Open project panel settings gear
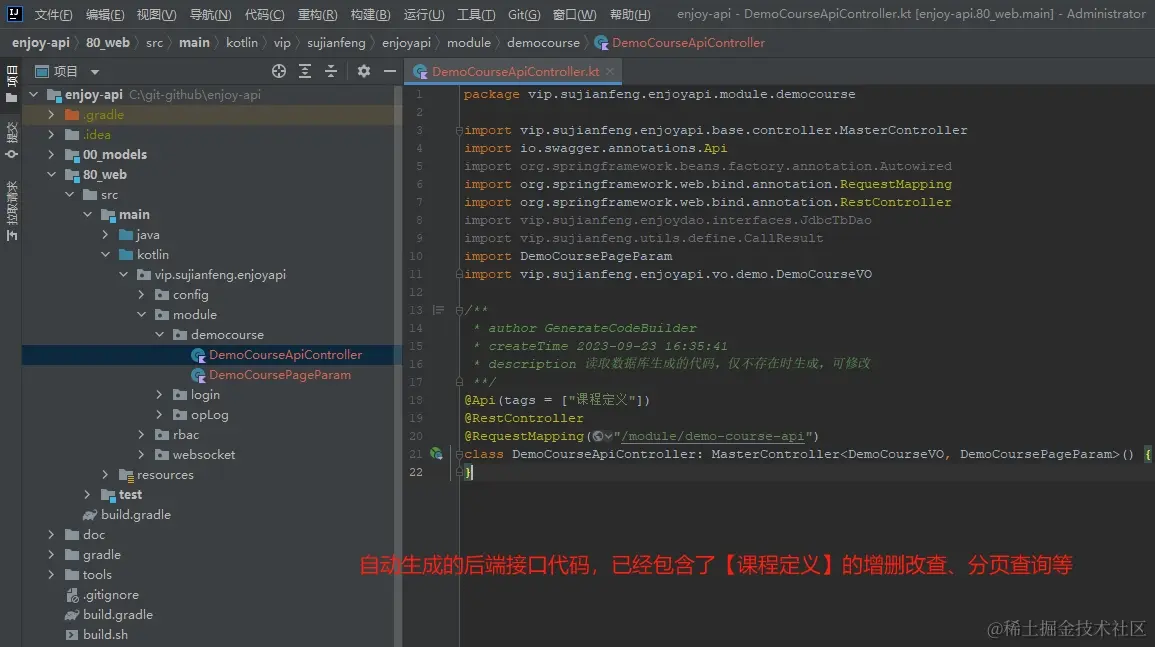Screen dimensions: 1155x647 tap(364, 71)
